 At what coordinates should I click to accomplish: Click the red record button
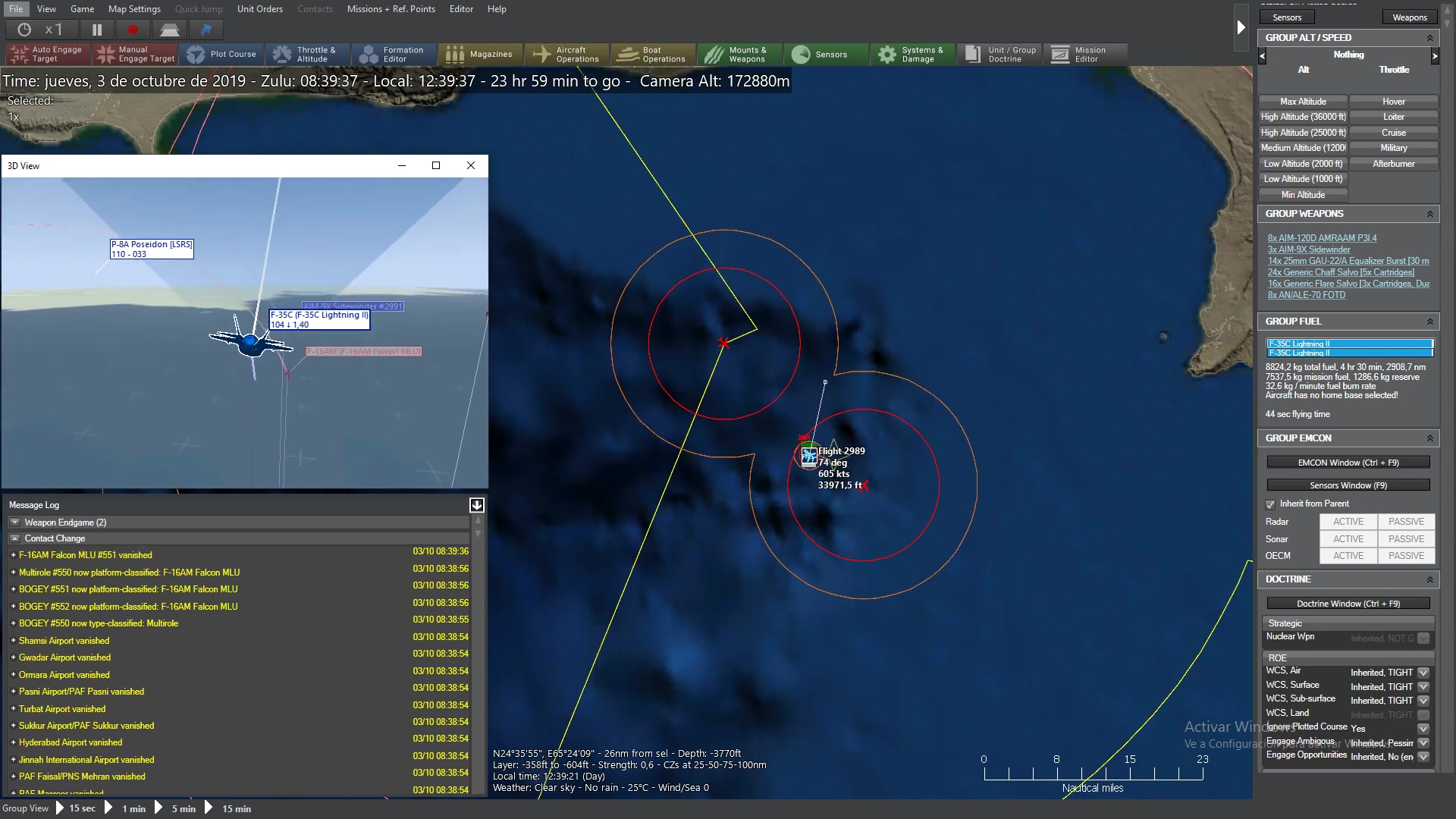point(133,30)
